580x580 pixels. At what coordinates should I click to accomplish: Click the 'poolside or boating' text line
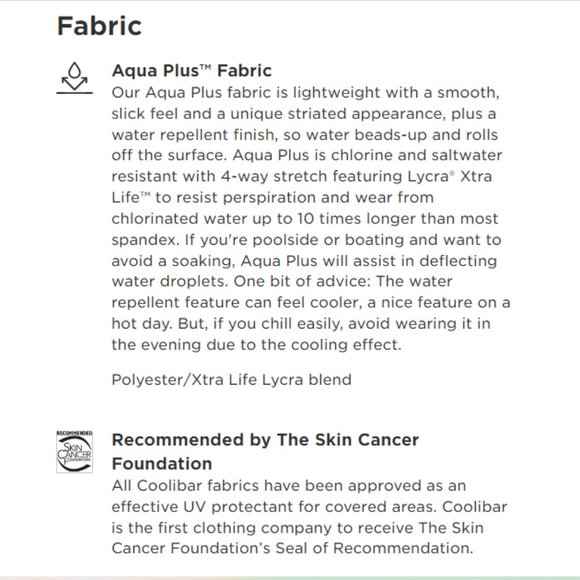[306, 239]
